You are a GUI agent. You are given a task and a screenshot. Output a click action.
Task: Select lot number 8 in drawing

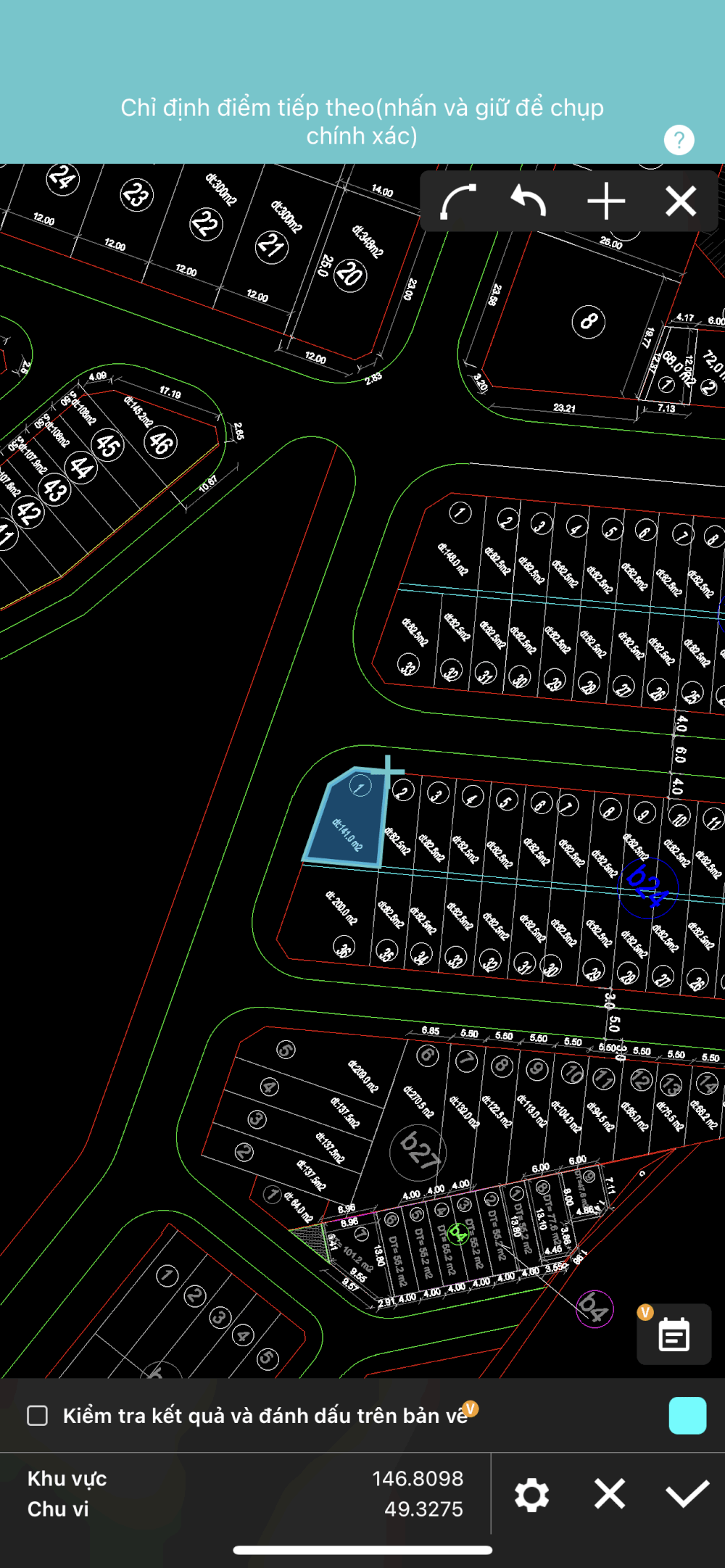(588, 321)
